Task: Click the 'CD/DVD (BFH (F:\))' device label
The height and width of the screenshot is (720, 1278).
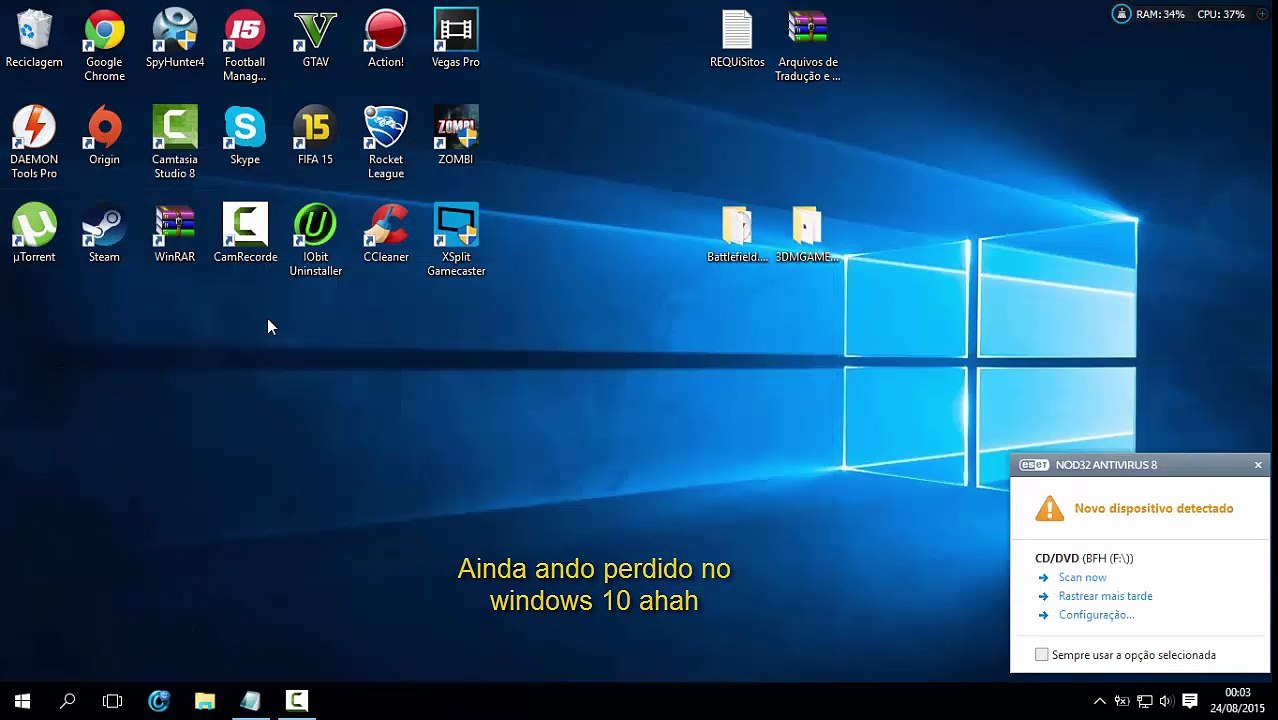Action: pyautogui.click(x=1084, y=558)
